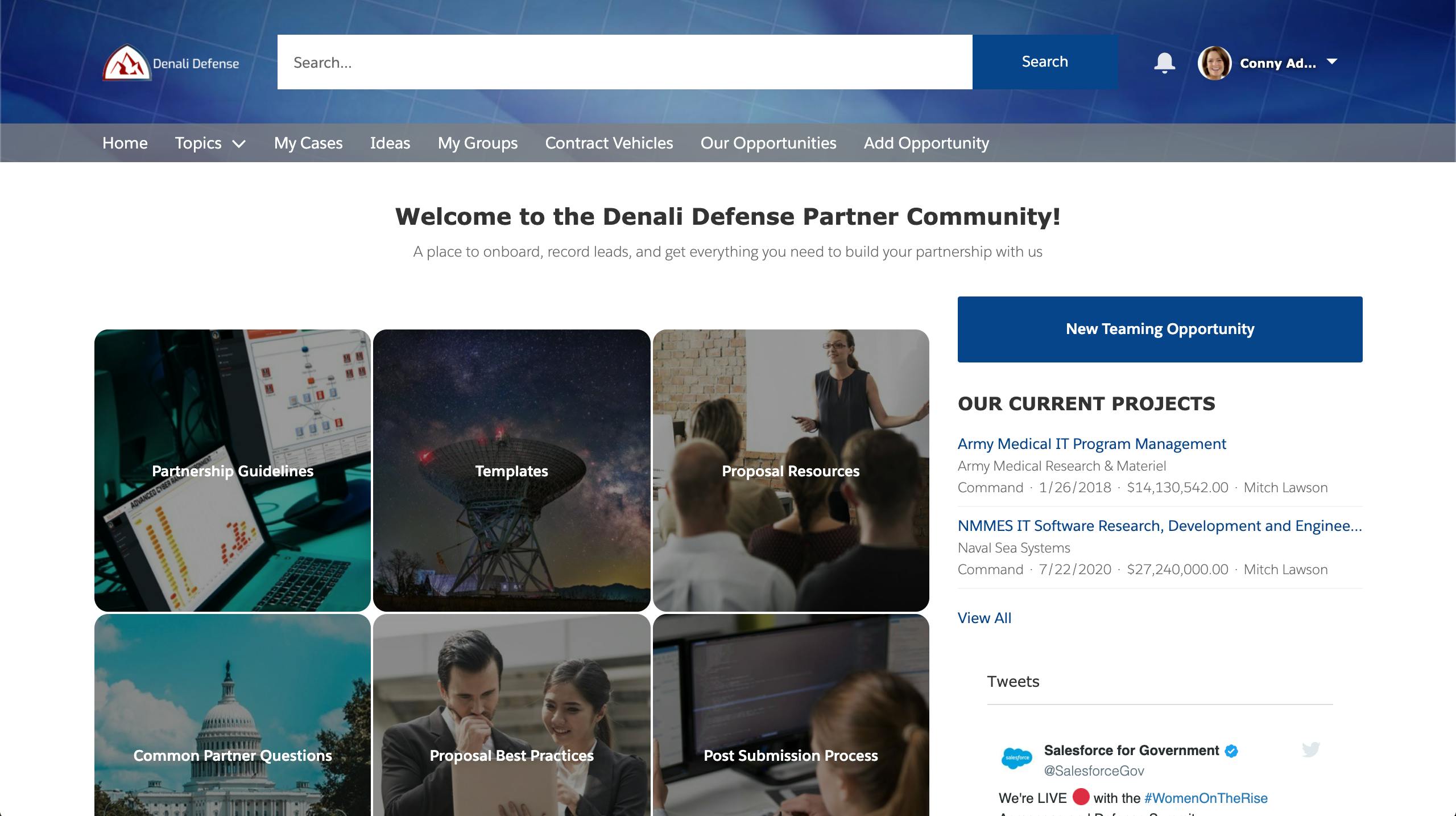Image resolution: width=1456 pixels, height=816 pixels.
Task: Expand the Topics menu chevron
Action: coord(239,144)
